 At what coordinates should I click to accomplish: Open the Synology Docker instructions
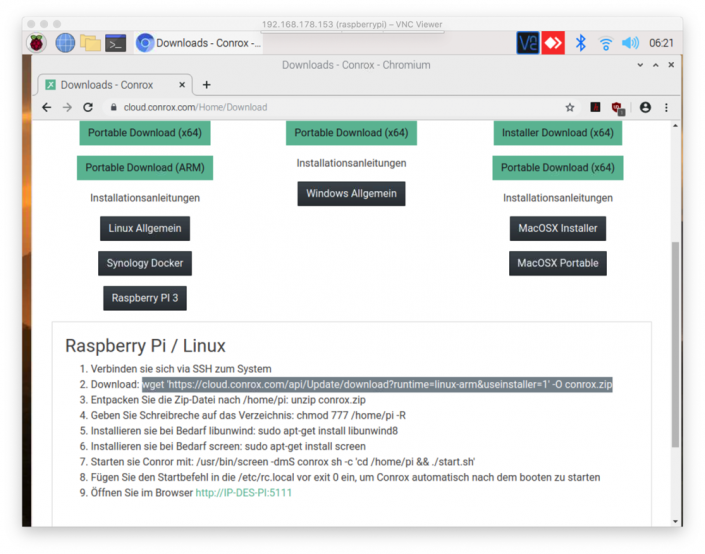click(x=145, y=264)
